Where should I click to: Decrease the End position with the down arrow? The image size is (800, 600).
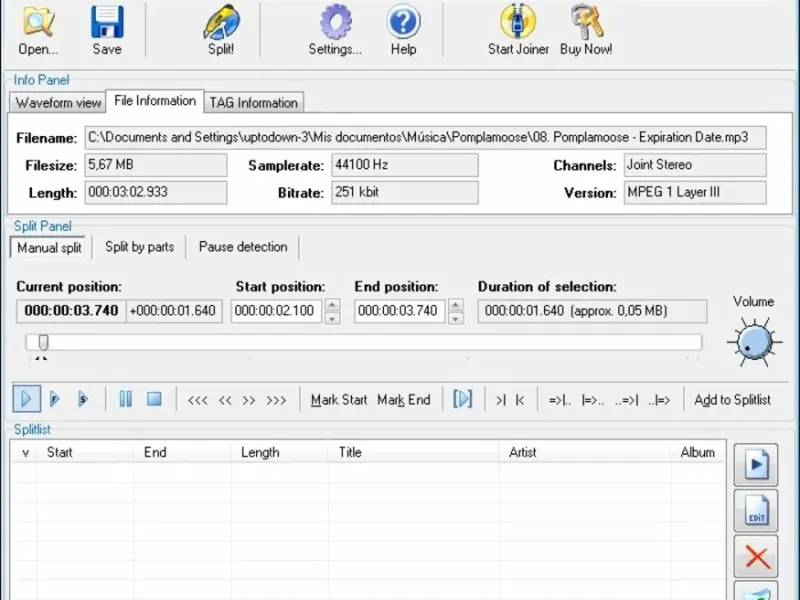pos(456,318)
